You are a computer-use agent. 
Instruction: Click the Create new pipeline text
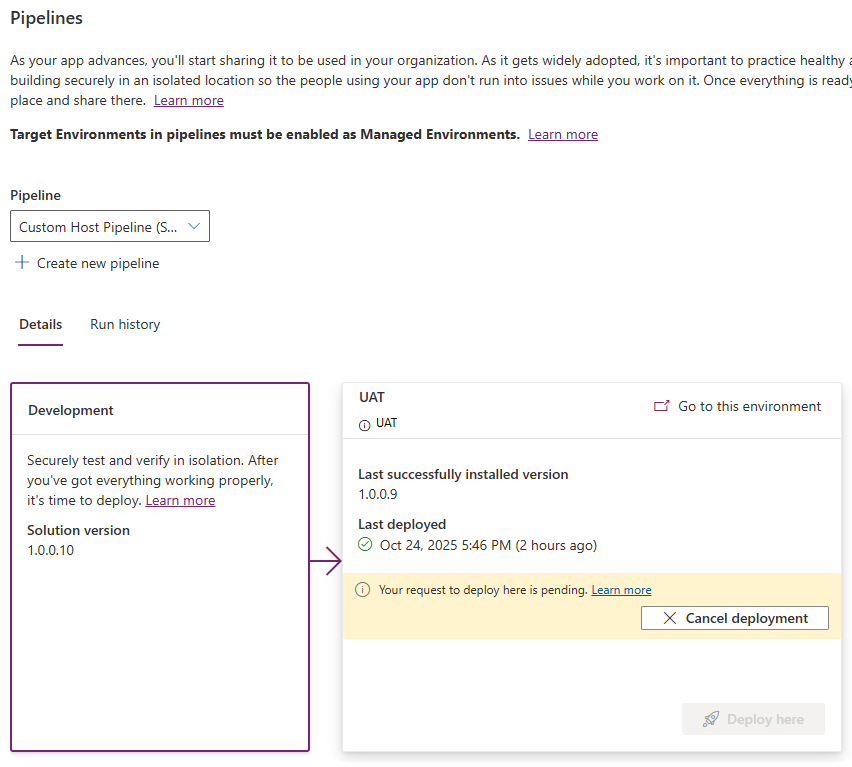point(98,263)
